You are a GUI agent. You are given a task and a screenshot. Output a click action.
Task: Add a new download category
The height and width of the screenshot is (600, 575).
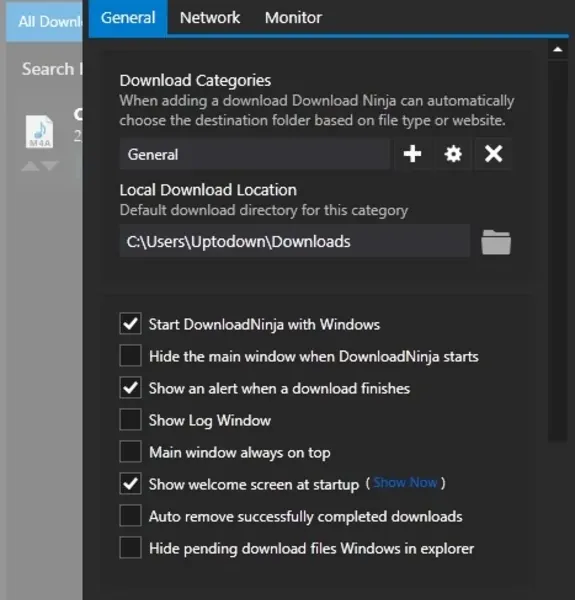412,154
